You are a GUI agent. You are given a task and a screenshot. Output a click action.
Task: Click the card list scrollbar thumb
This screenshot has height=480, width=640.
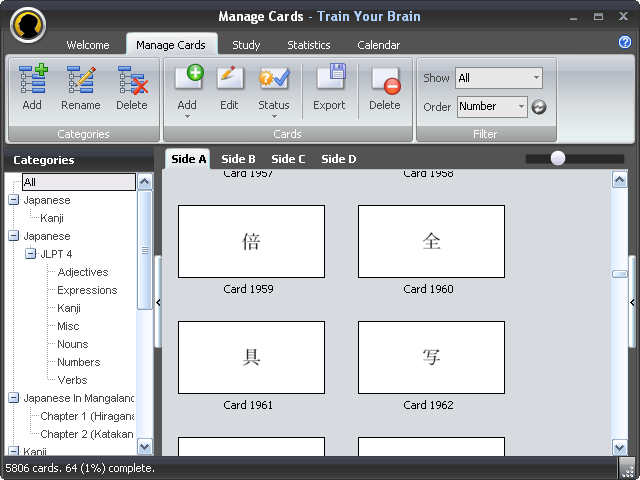click(620, 274)
